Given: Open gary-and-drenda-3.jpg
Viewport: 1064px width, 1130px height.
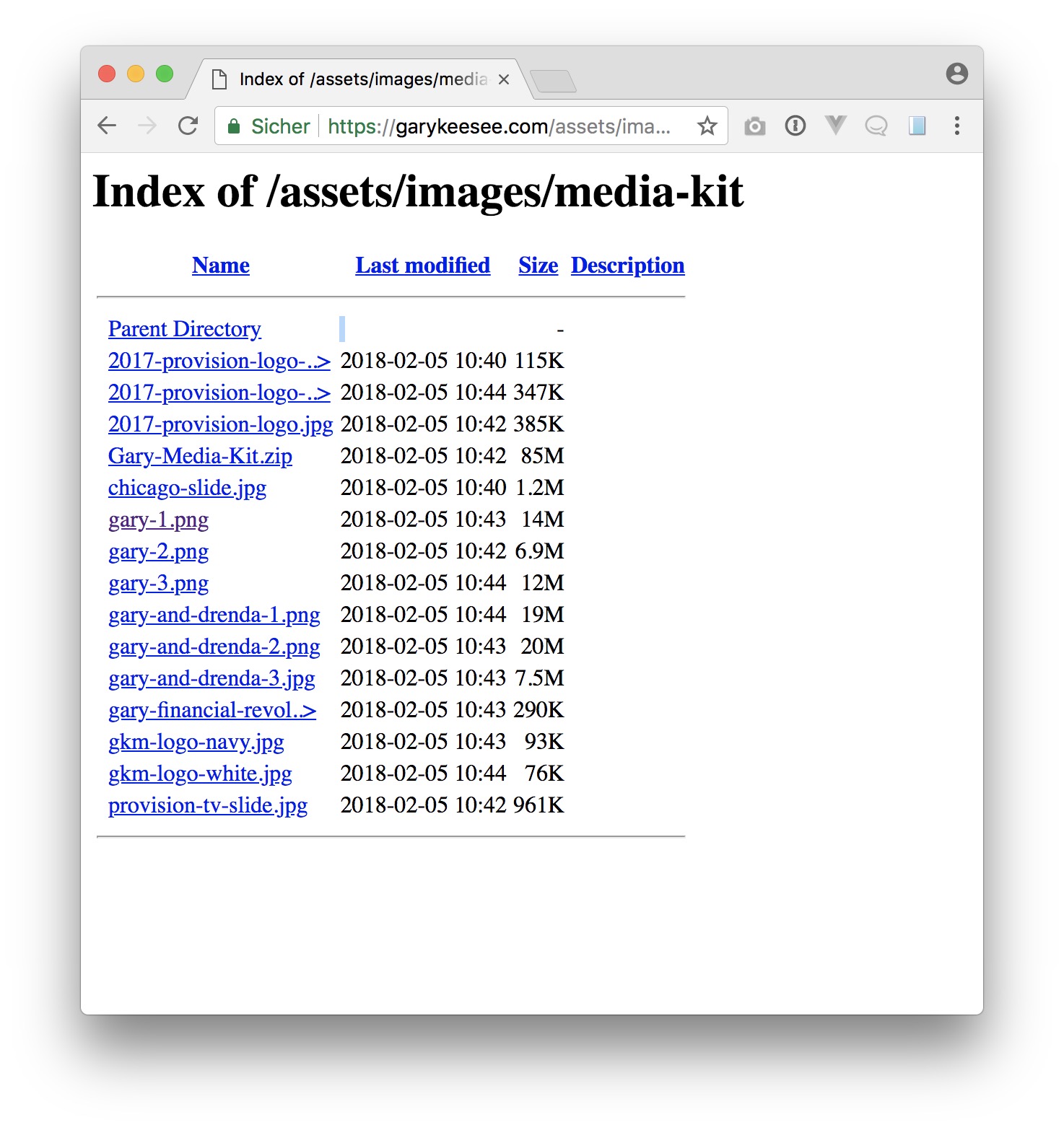Looking at the screenshot, I should pos(212,678).
